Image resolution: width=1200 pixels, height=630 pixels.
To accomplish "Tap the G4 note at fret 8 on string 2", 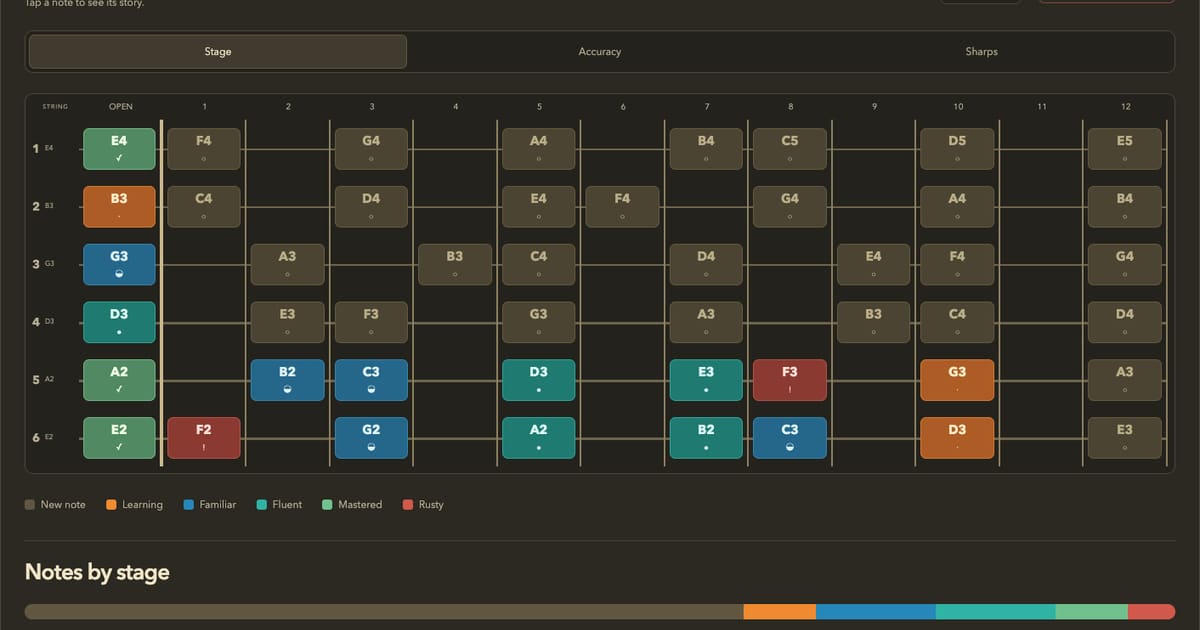I will coord(790,207).
